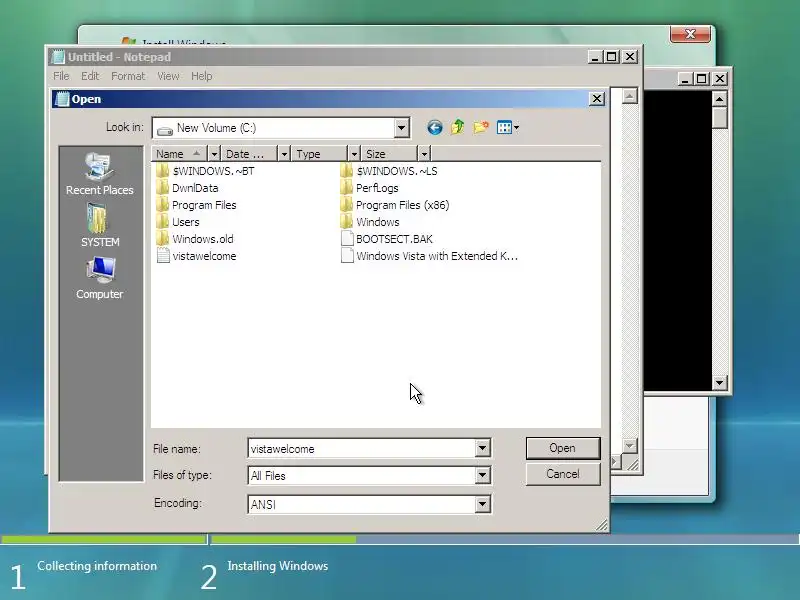Screen dimensions: 800x600
Task: Open the Date column filter arrow
Action: point(284,154)
